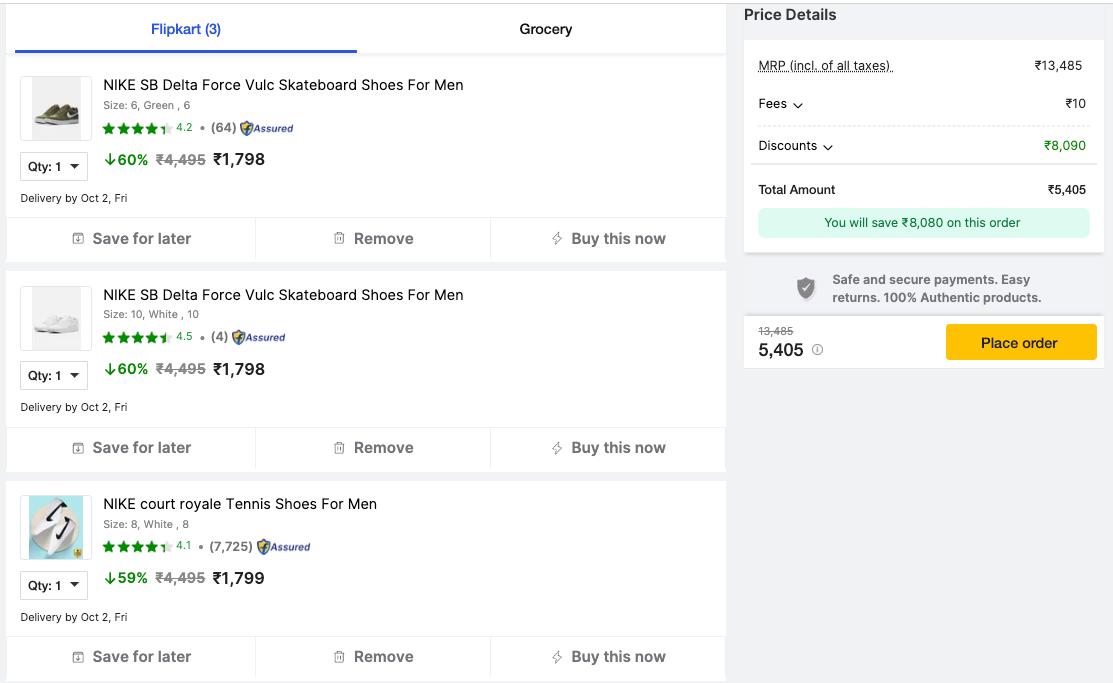
Task: Click the (64) ratings count
Action: tap(224, 128)
